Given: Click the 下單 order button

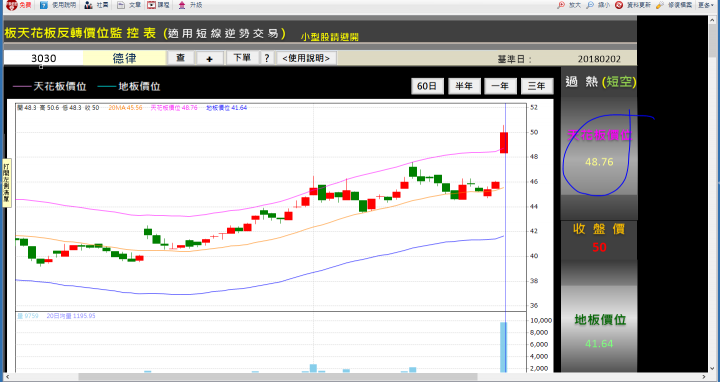Looking at the screenshot, I should (x=242, y=58).
